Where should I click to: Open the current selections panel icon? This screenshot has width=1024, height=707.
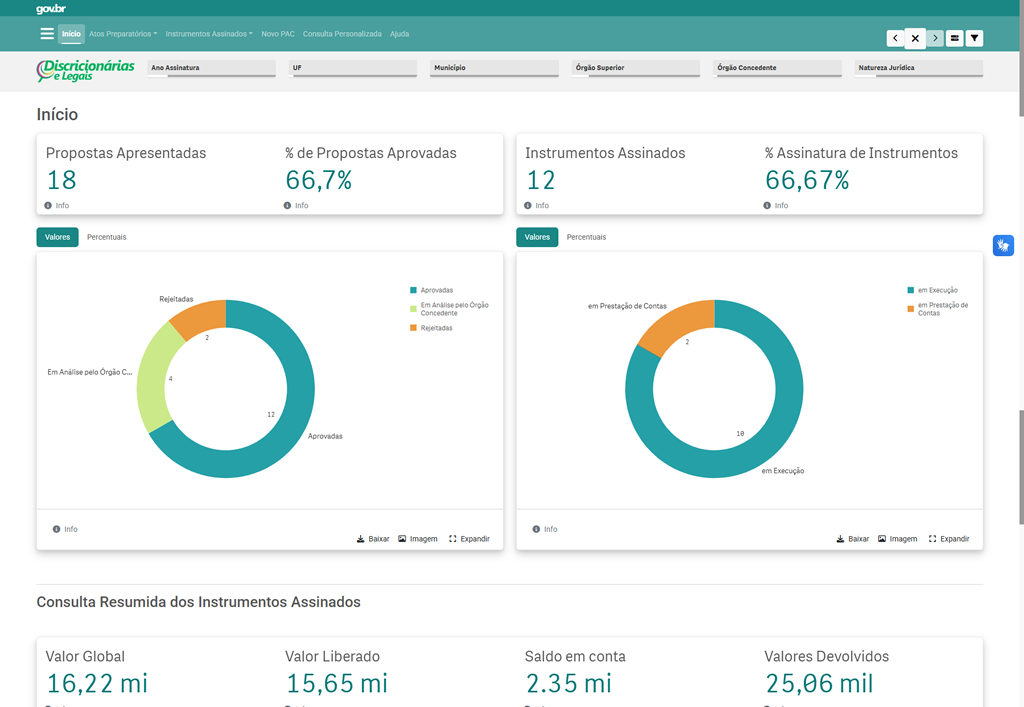955,39
